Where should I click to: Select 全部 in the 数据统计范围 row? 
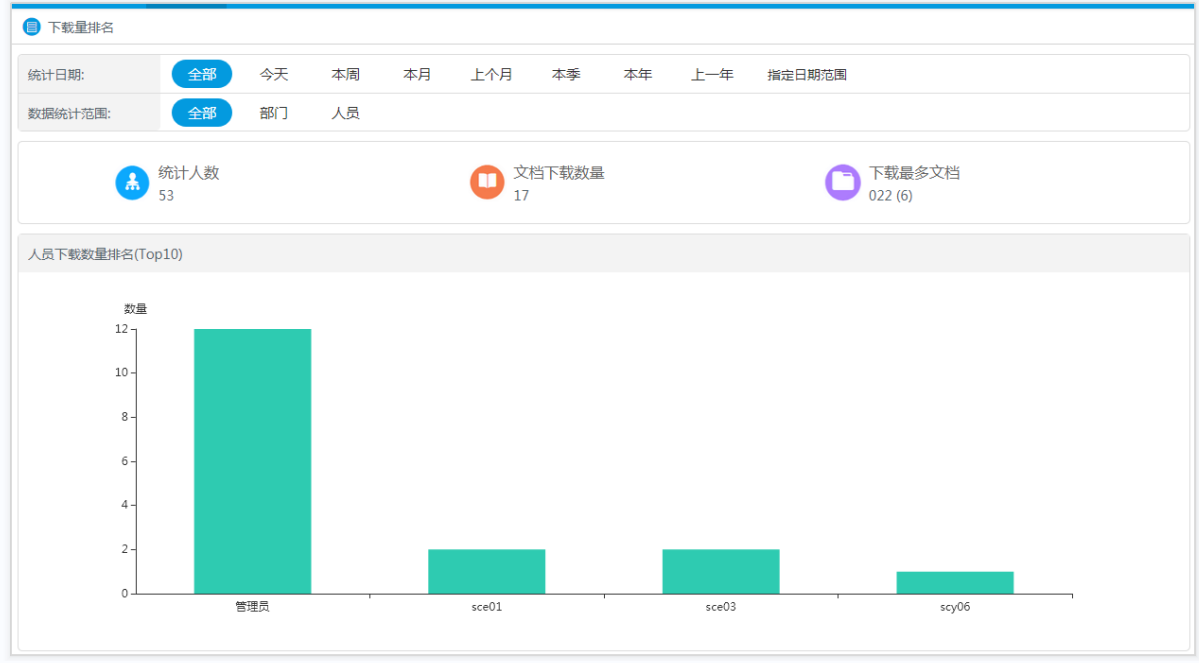pos(202,113)
